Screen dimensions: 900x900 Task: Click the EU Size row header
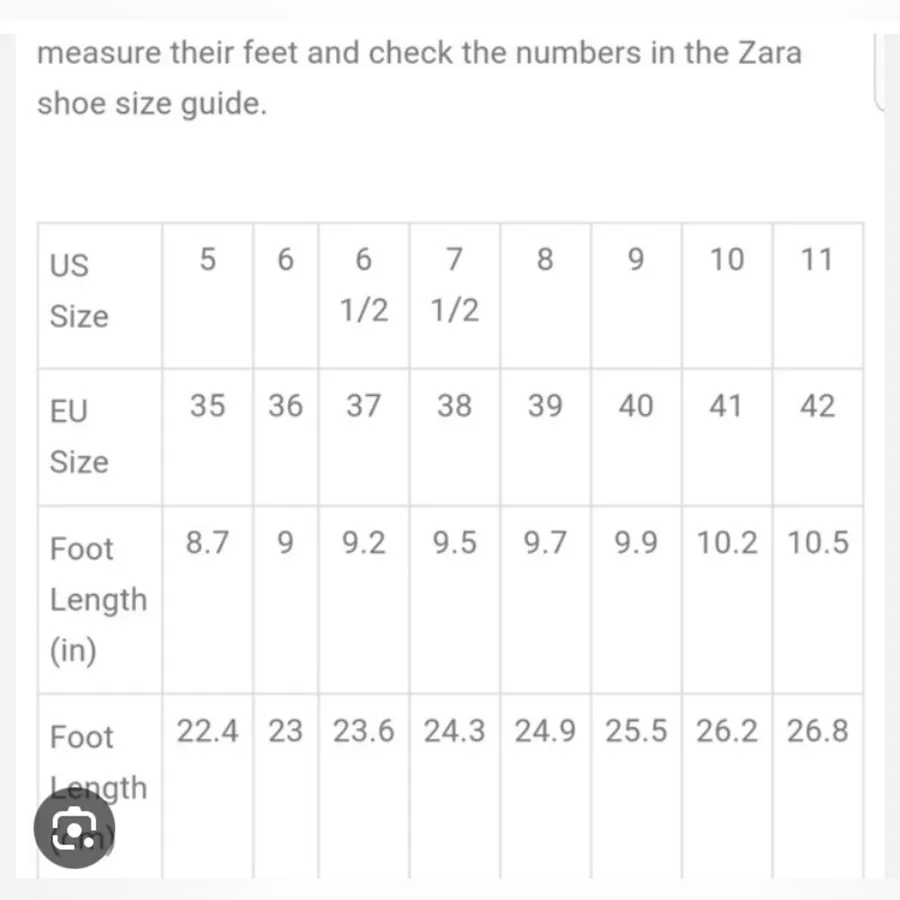[x=100, y=437]
